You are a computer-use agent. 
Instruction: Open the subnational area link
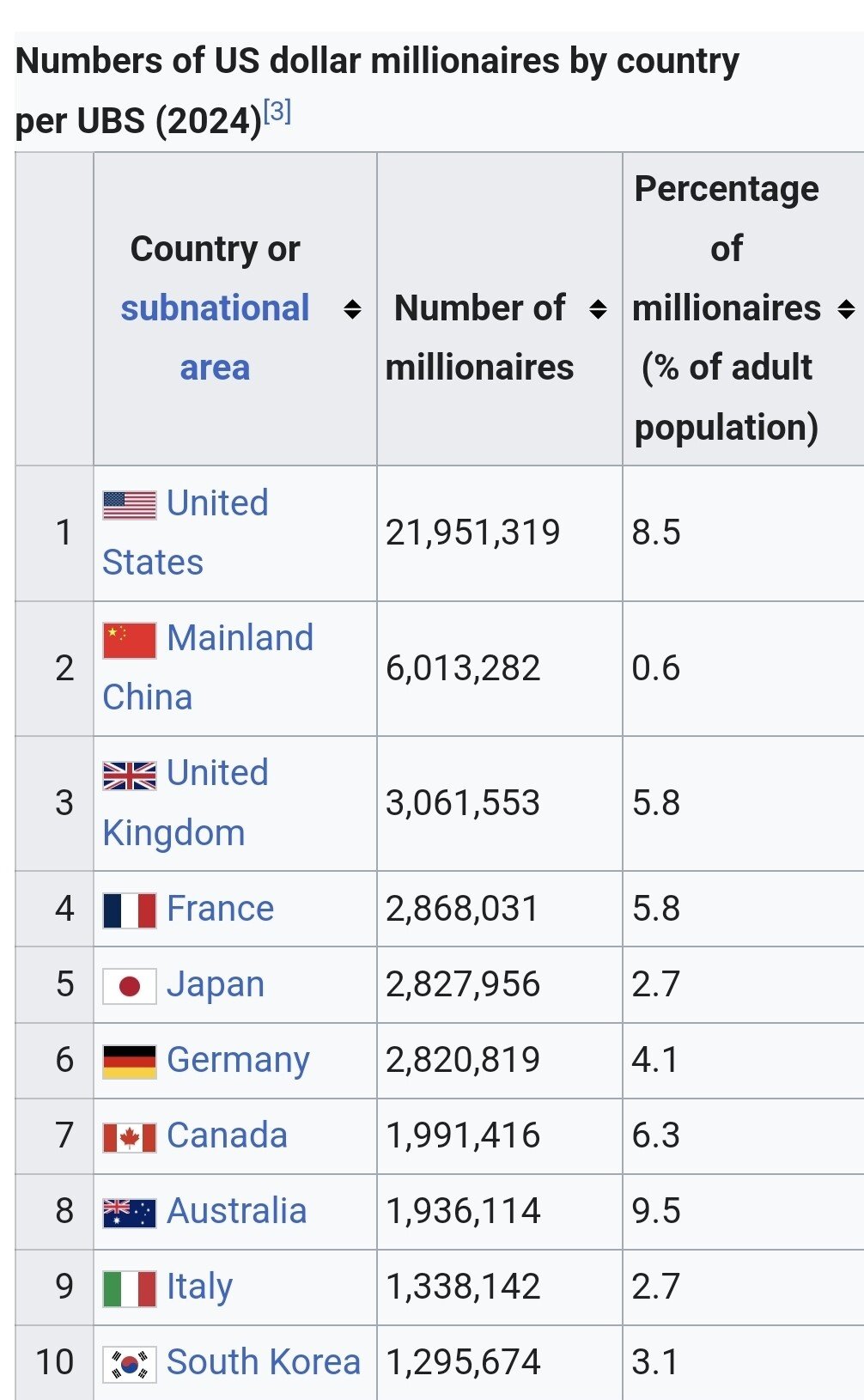[215, 309]
